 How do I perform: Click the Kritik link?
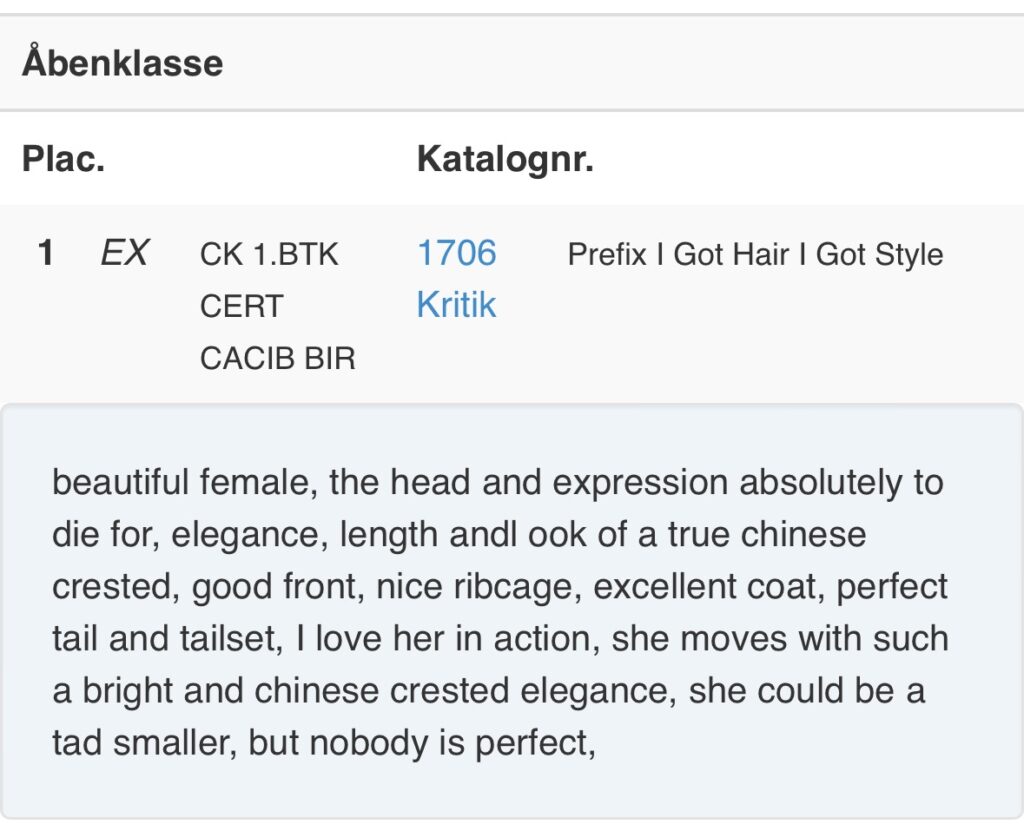pos(456,304)
